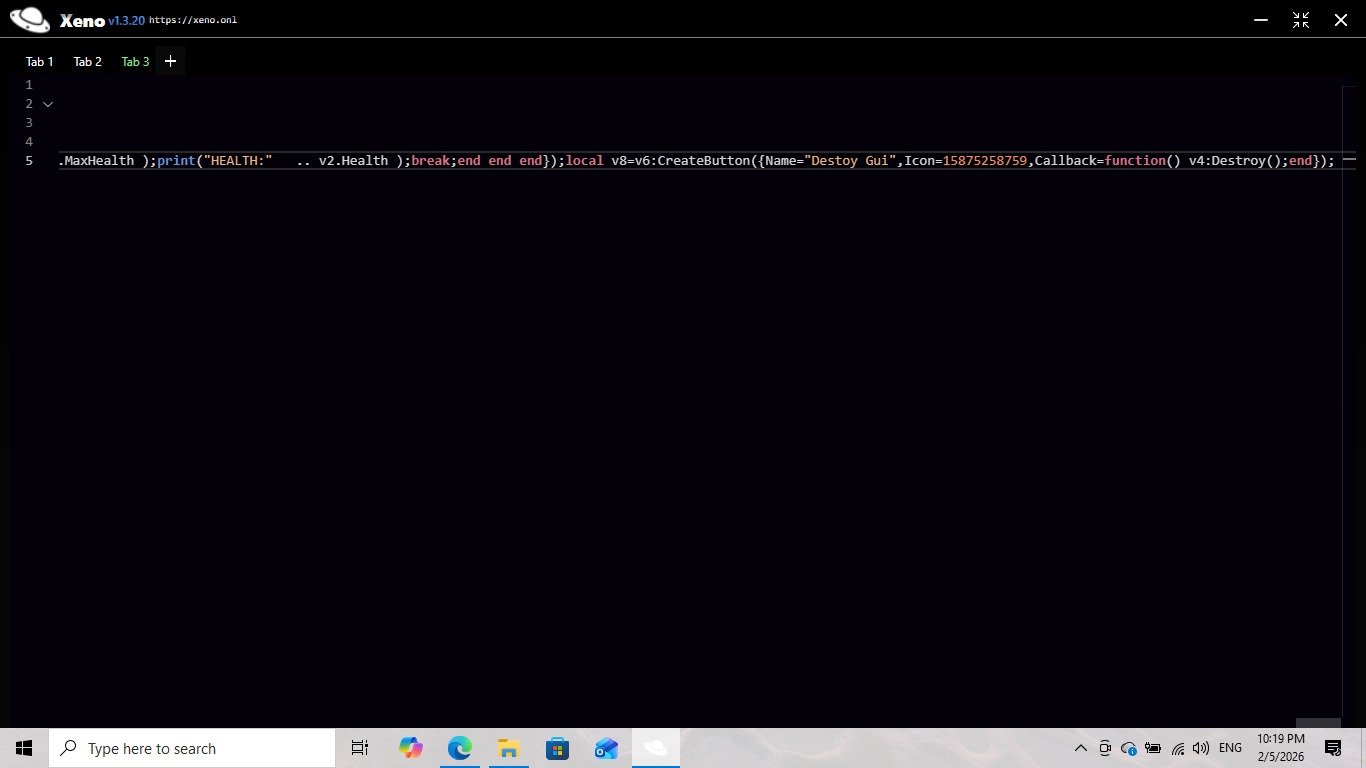
Task: Switch to Tab 2
Action: [88, 62]
